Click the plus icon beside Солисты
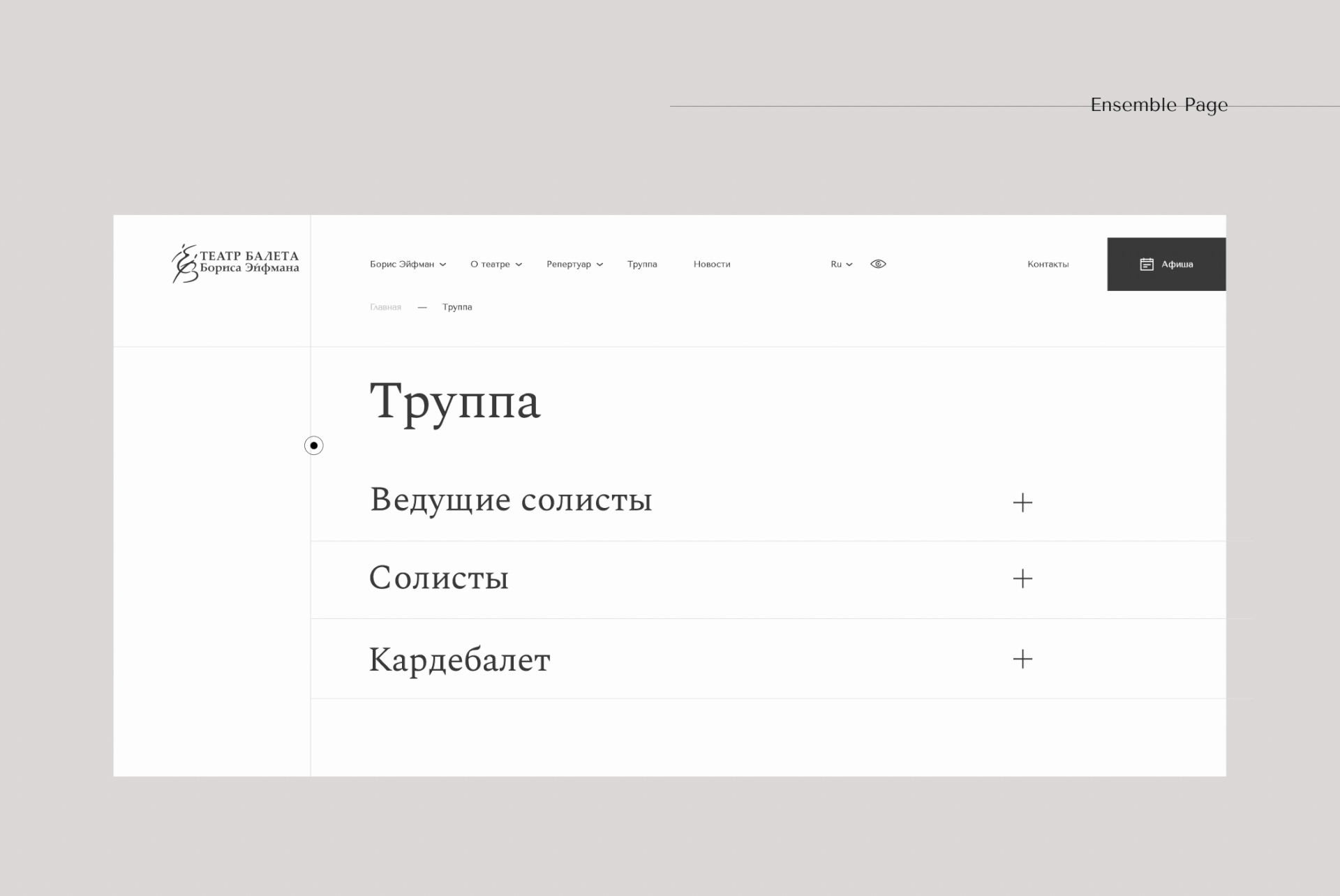This screenshot has height=896, width=1340. [x=1022, y=578]
